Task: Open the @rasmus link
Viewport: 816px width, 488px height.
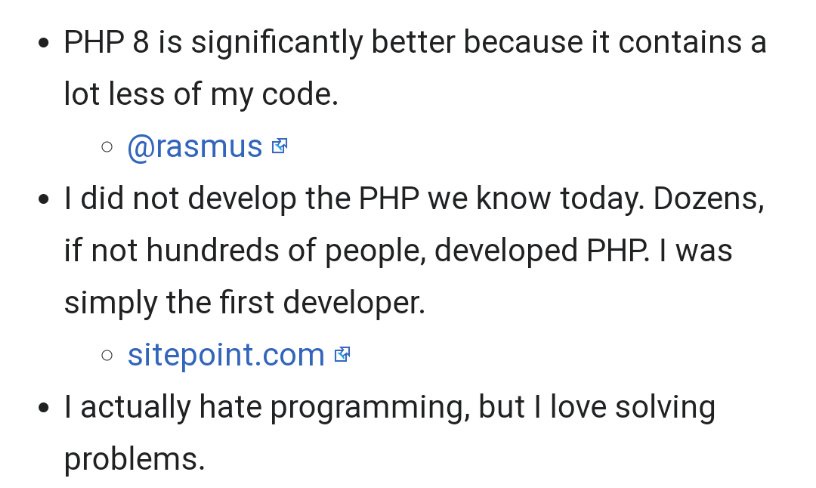Action: tap(195, 147)
